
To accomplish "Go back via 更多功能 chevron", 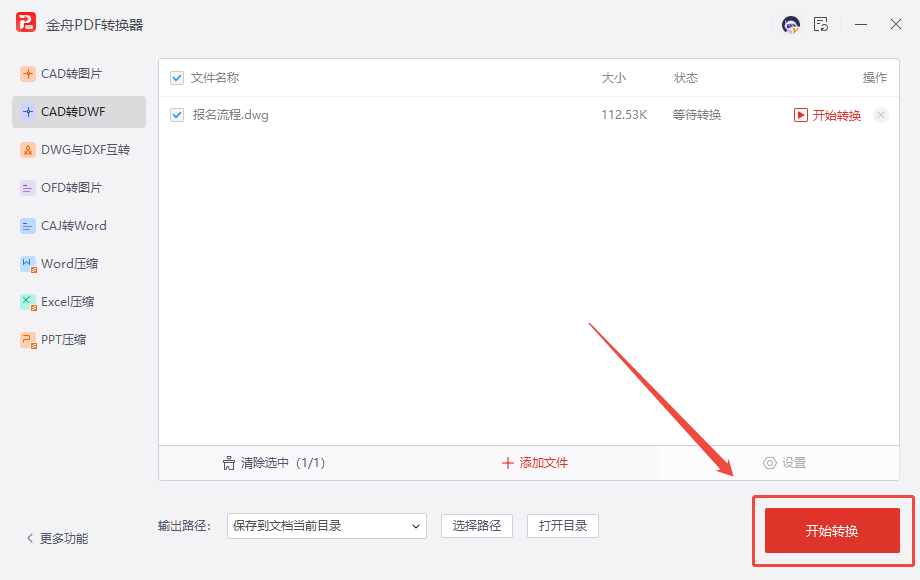I will coord(30,538).
